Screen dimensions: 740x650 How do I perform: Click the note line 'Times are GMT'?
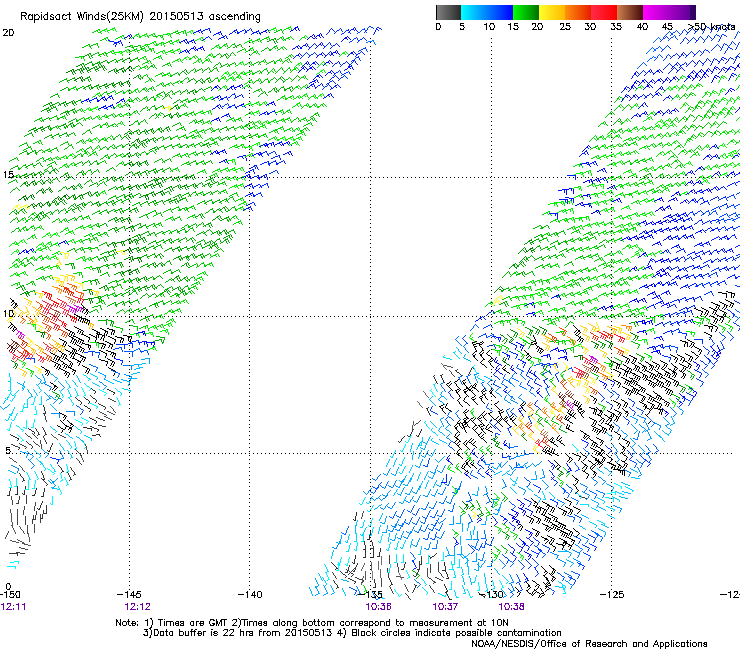[193, 623]
